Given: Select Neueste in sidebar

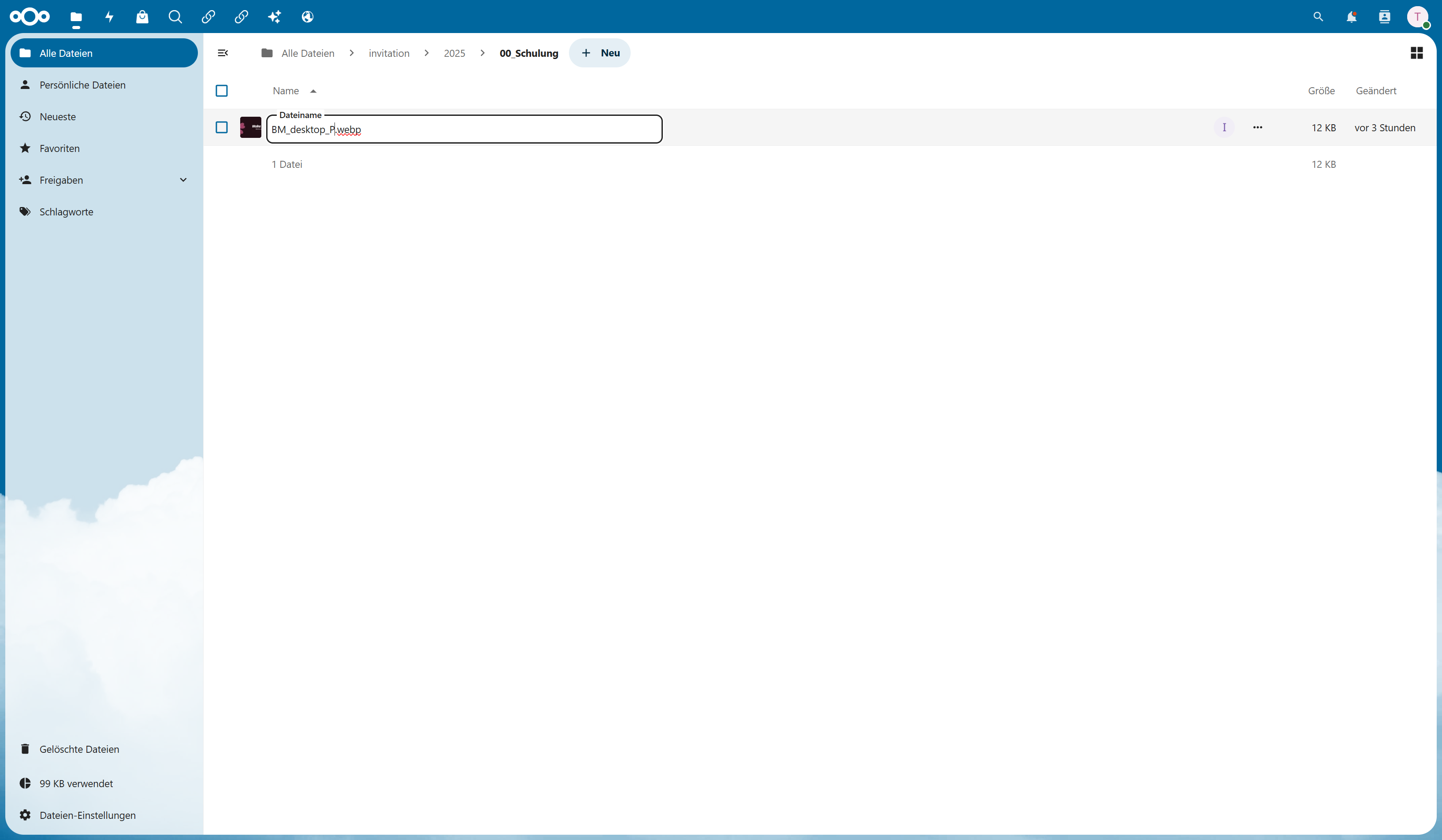Looking at the screenshot, I should pos(104,117).
